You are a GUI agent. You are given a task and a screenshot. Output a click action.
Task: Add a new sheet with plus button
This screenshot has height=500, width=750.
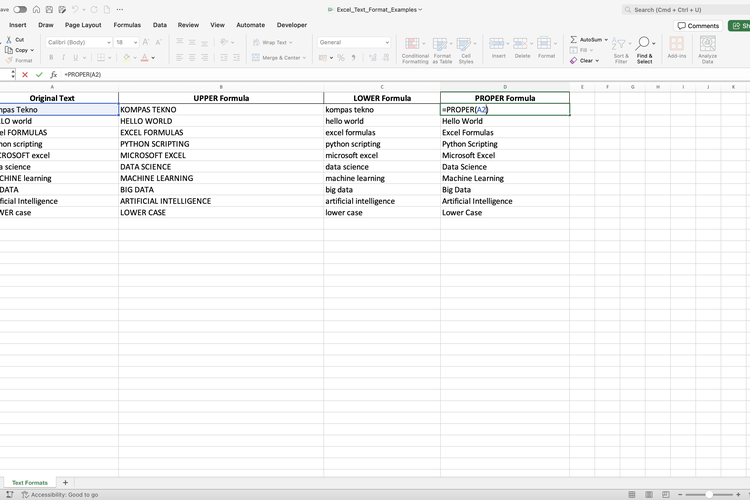pyautogui.click(x=66, y=483)
